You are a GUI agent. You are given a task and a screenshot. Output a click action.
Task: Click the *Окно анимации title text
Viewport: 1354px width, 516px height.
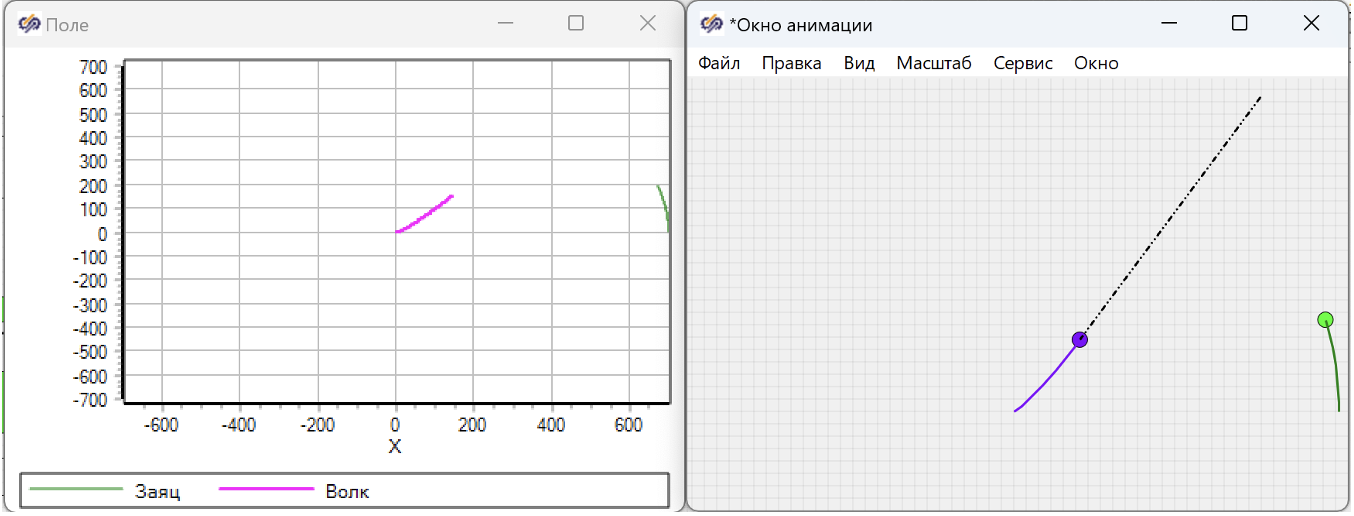click(800, 25)
